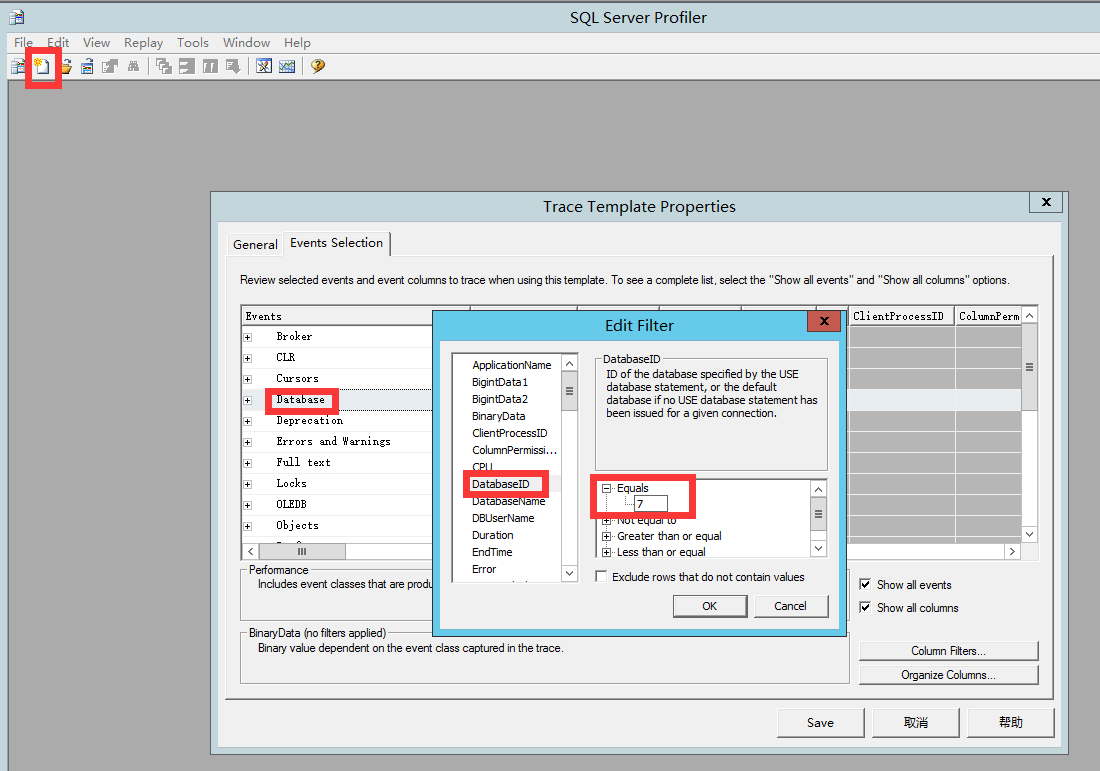Select EndTime in filter column list
1100x771 pixels.
click(492, 552)
